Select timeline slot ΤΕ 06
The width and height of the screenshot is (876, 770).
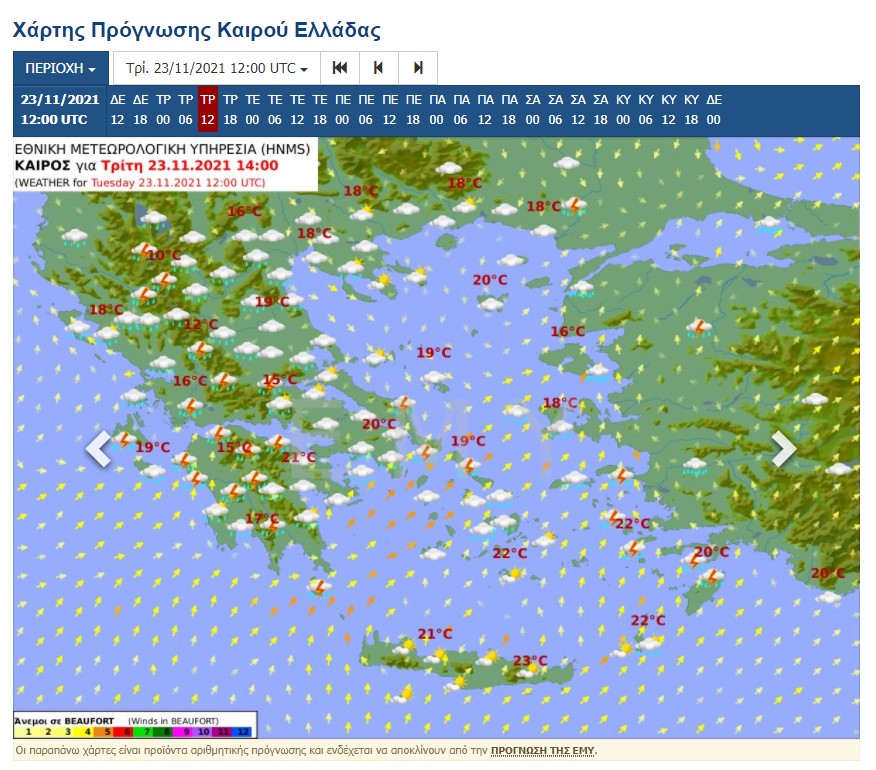275,110
